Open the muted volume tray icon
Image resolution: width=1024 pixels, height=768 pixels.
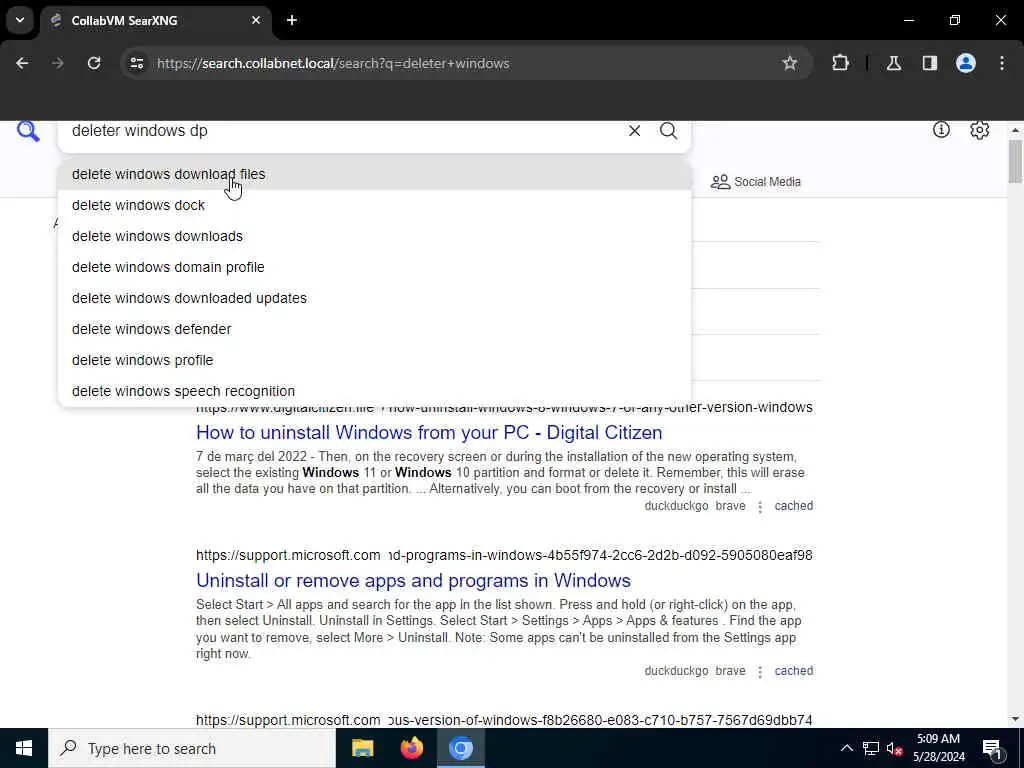tap(895, 748)
